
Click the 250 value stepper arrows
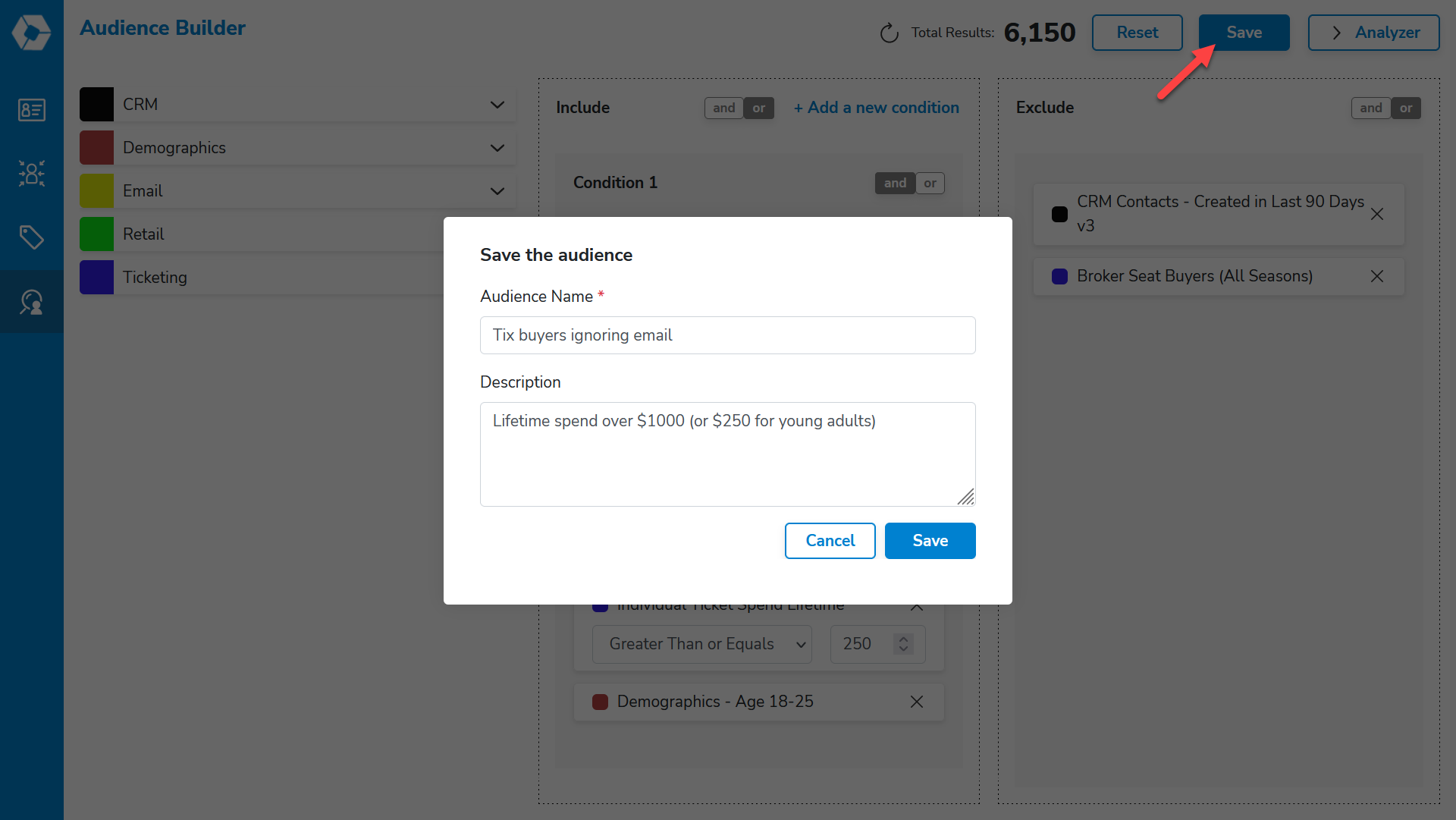pyautogui.click(x=903, y=644)
